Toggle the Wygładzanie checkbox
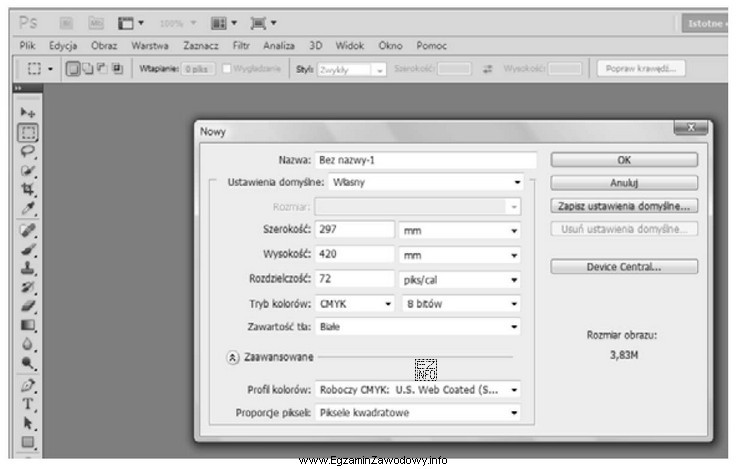The height and width of the screenshot is (469, 747). click(227, 69)
